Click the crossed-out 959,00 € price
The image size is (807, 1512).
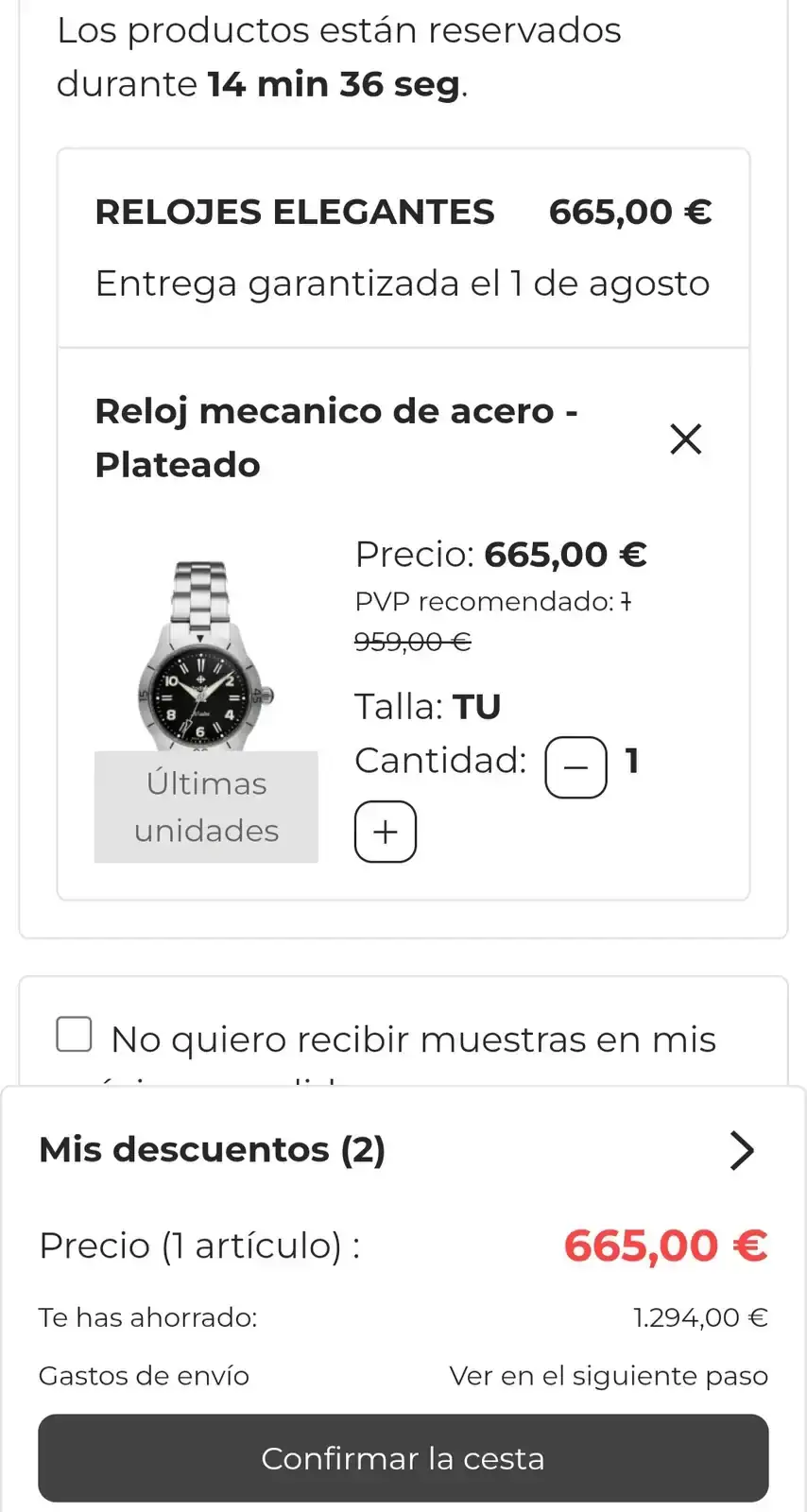tap(412, 642)
